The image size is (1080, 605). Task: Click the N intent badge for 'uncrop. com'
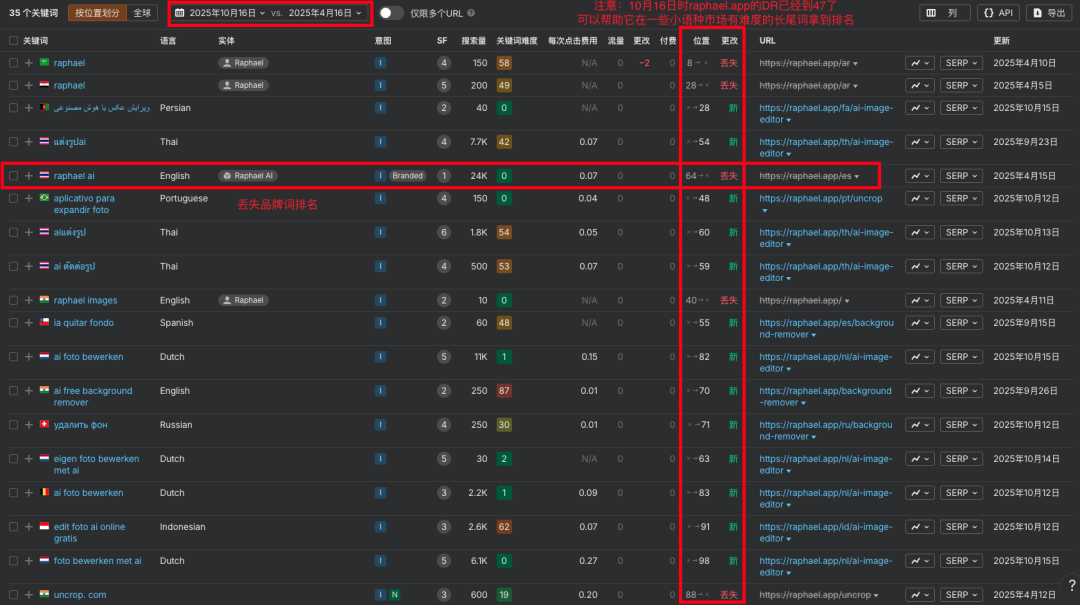pos(395,595)
